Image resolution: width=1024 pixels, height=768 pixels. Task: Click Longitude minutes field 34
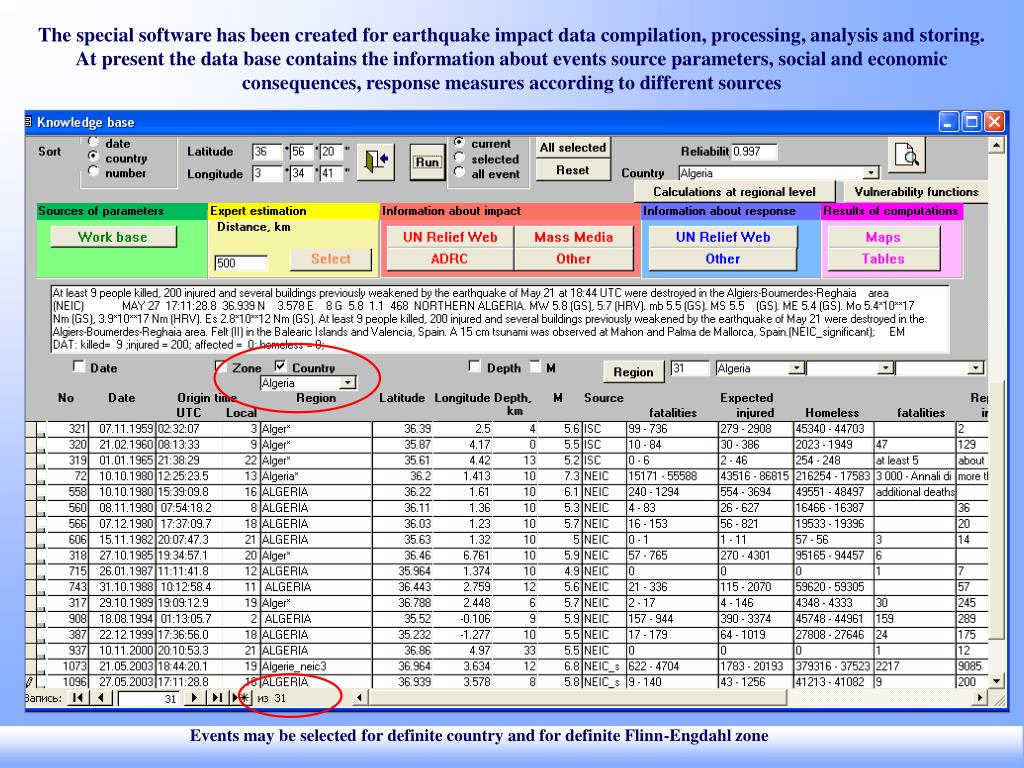coord(301,174)
